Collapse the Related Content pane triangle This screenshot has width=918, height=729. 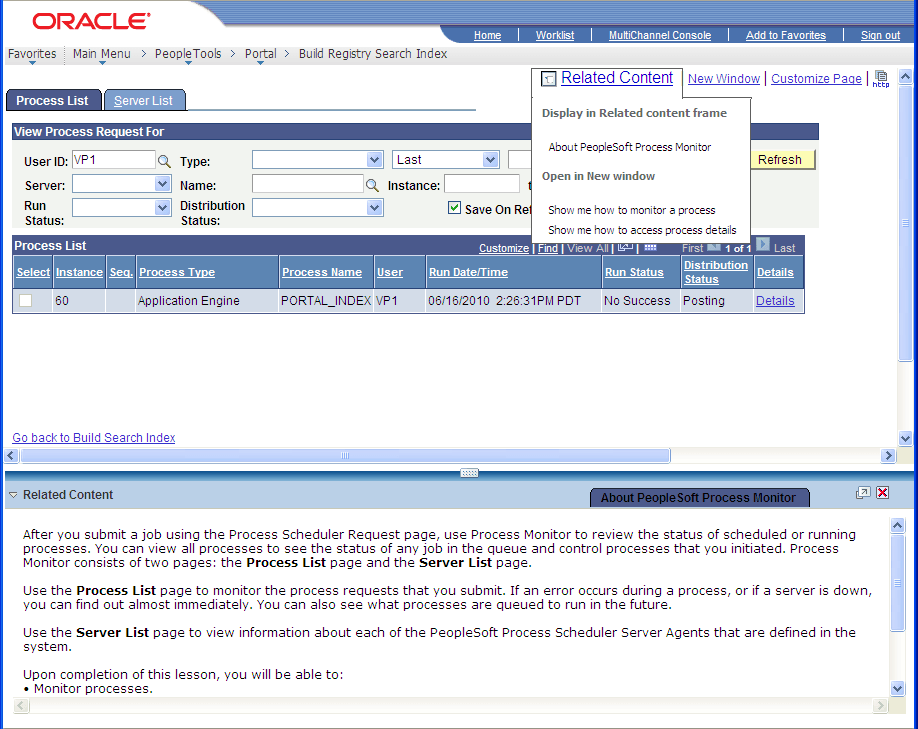coord(12,494)
